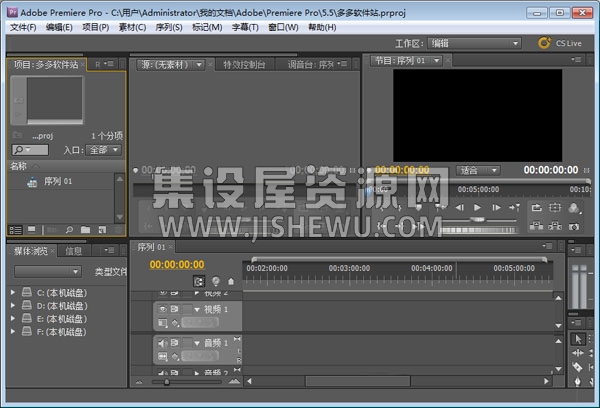The height and width of the screenshot is (408, 600).
Task: Open the 编辑(E) menu
Action: tap(59, 27)
